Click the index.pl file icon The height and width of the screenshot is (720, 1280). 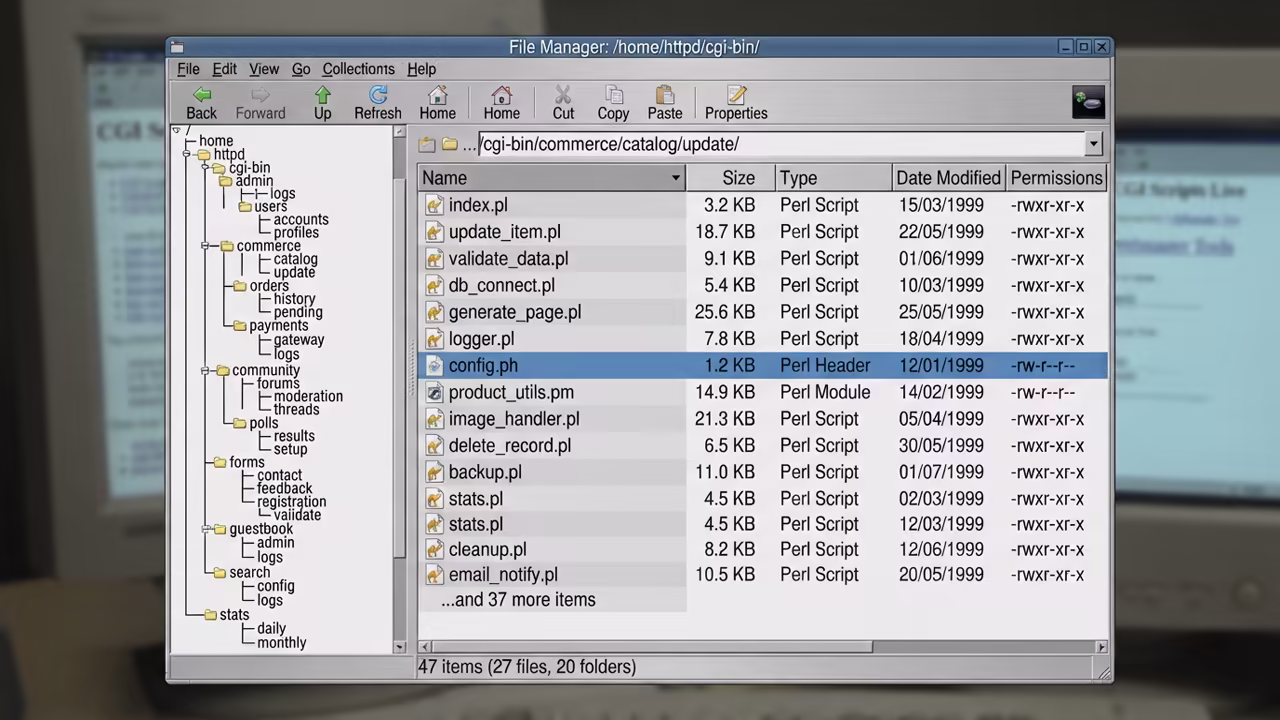pos(434,205)
